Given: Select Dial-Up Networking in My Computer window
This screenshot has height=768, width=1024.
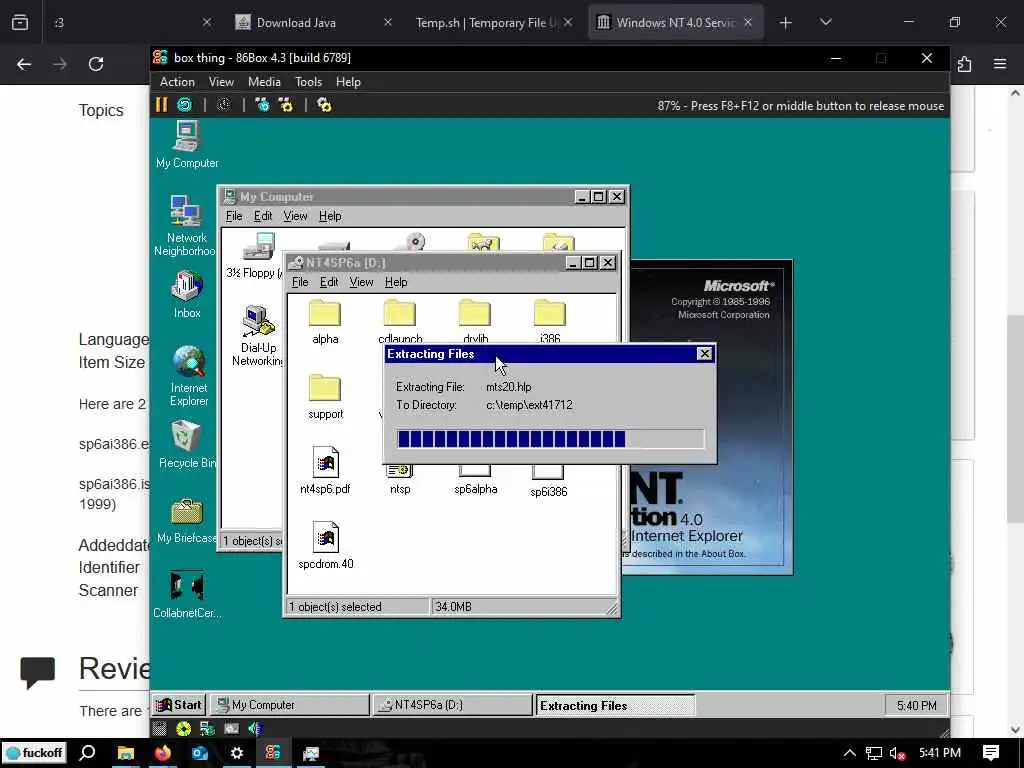Looking at the screenshot, I should coord(257,336).
